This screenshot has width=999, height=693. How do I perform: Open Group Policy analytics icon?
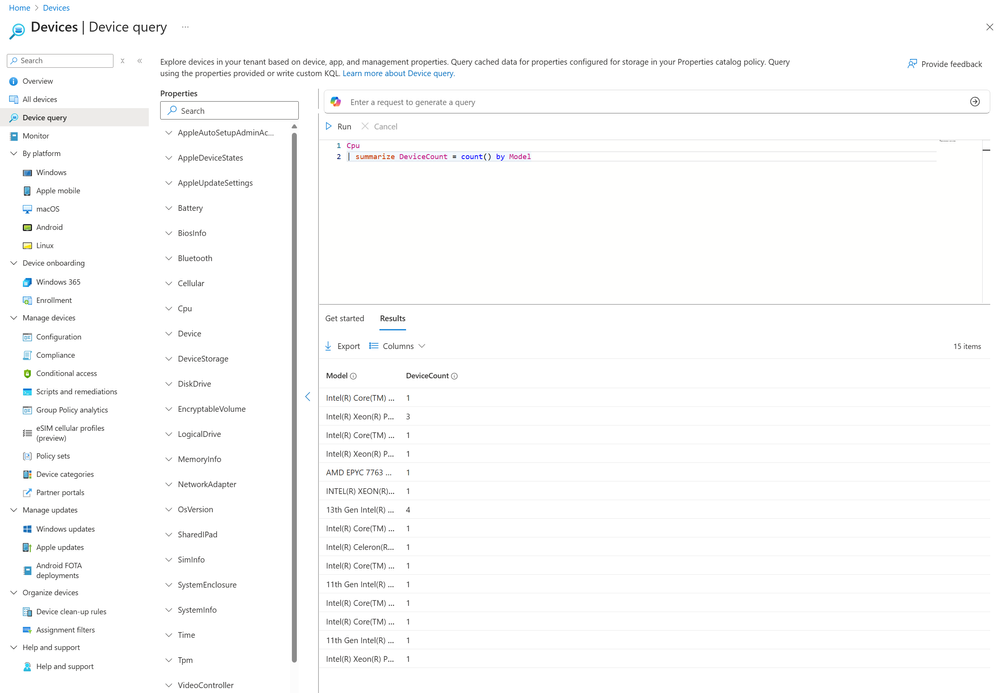point(27,410)
